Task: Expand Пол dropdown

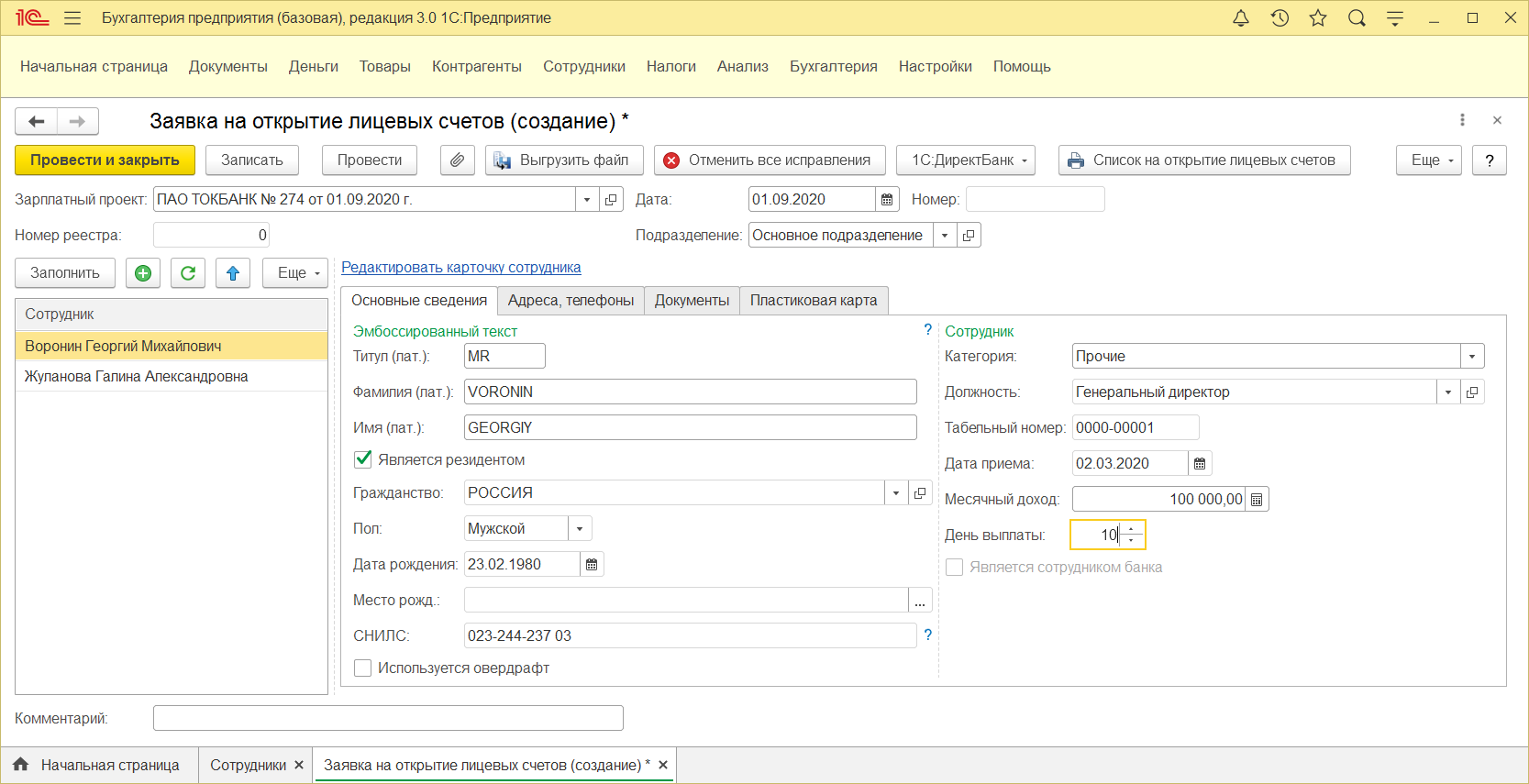Action: pyautogui.click(x=580, y=529)
